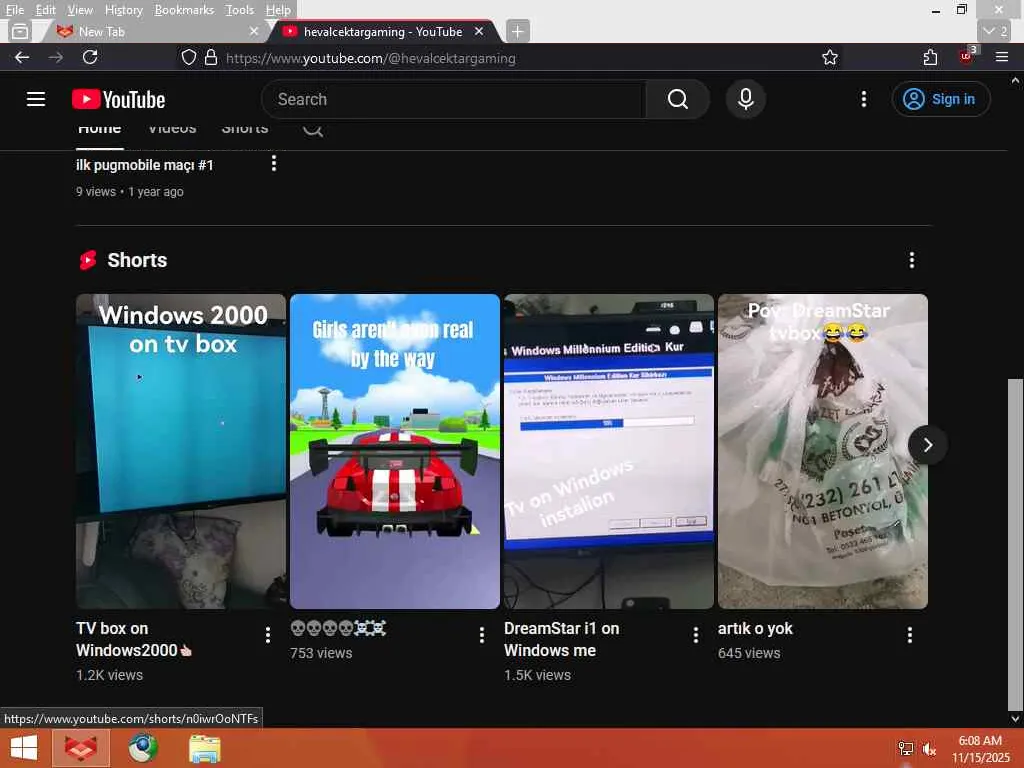Click scrollbar down arrow
The width and height of the screenshot is (1024, 768).
coord(1015,719)
